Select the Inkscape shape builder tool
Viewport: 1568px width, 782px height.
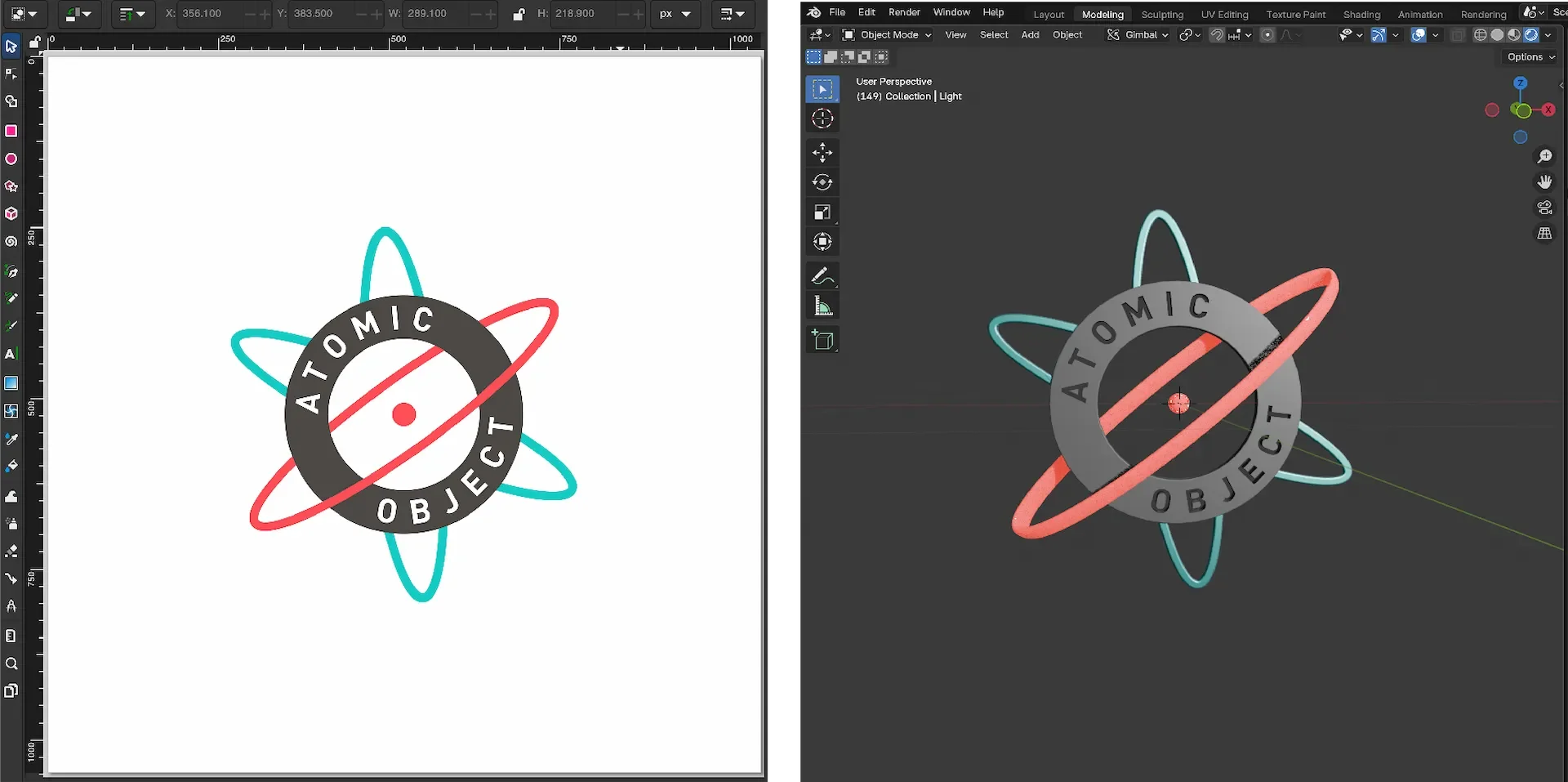tap(11, 102)
